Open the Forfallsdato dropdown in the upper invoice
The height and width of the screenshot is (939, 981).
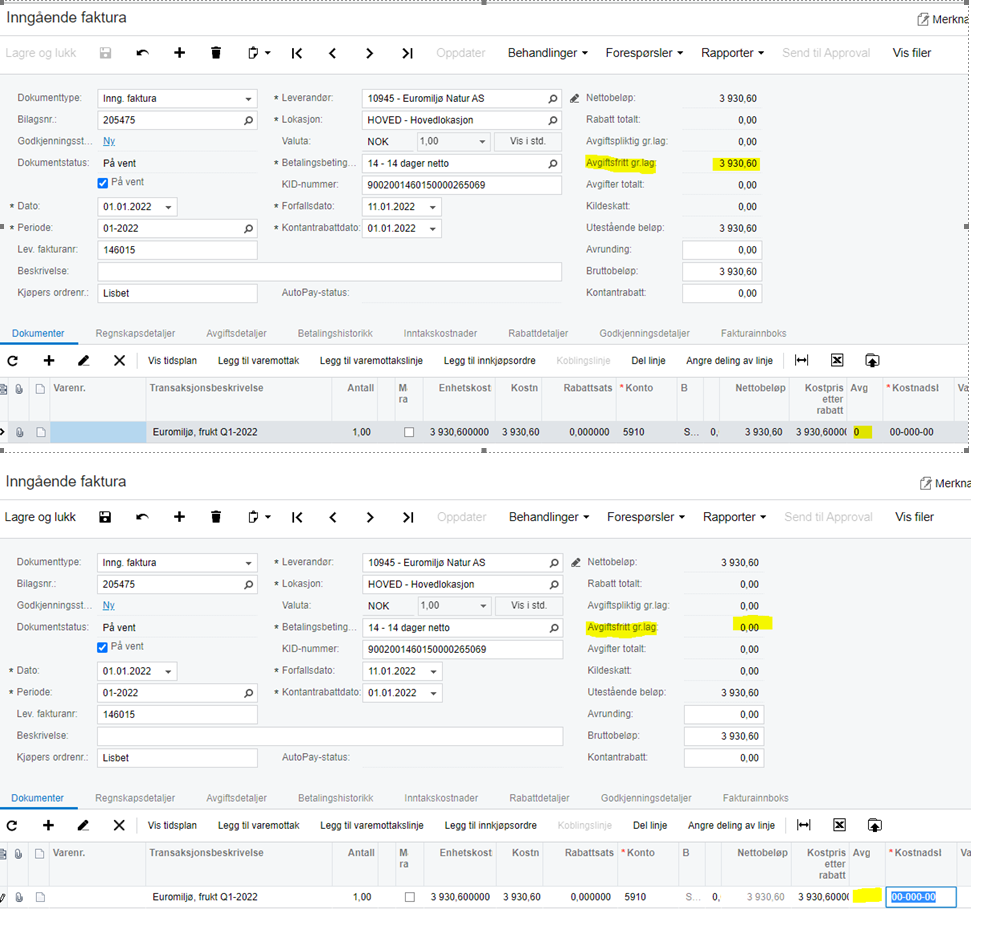[x=433, y=207]
